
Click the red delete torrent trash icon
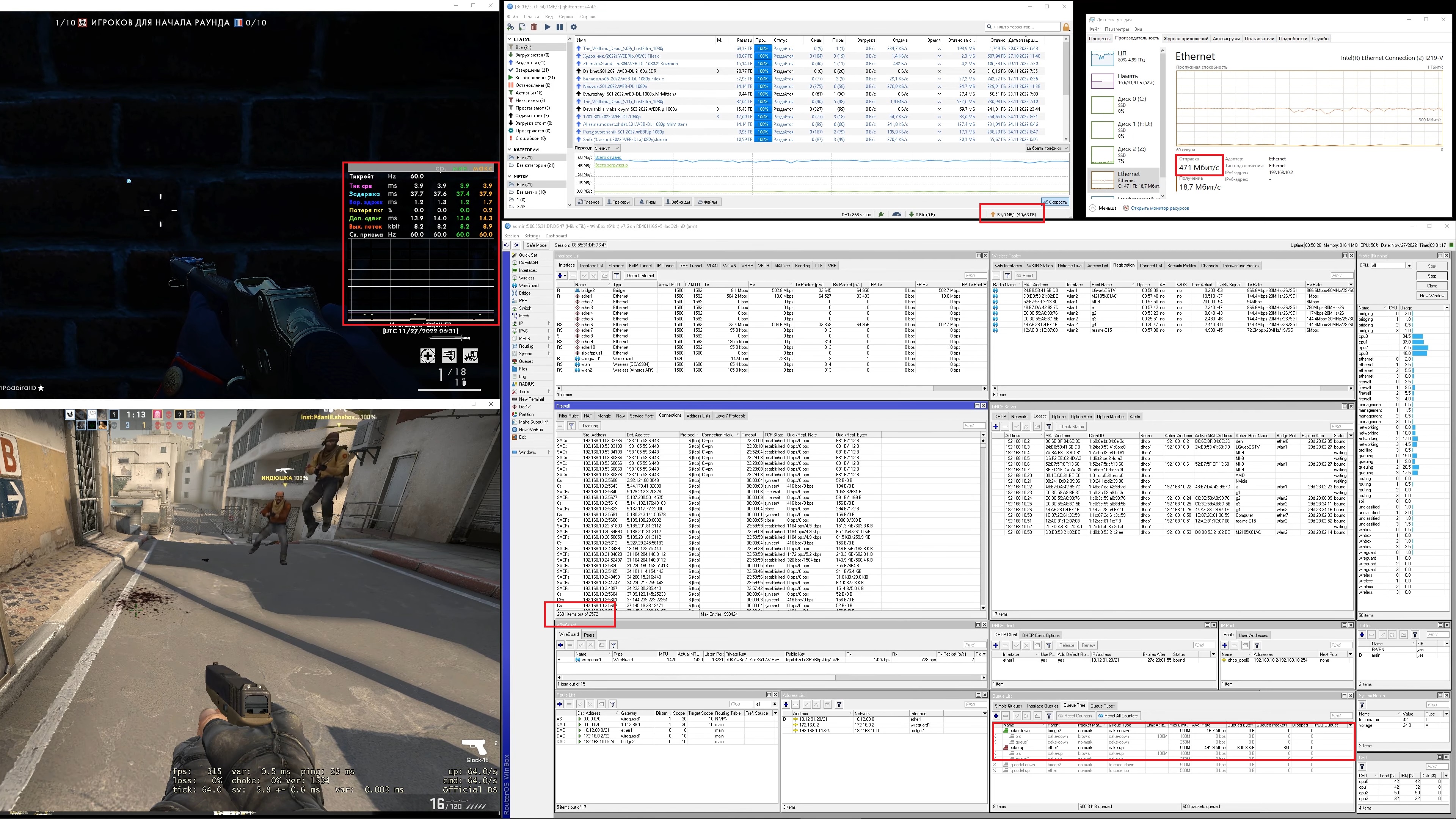533,27
